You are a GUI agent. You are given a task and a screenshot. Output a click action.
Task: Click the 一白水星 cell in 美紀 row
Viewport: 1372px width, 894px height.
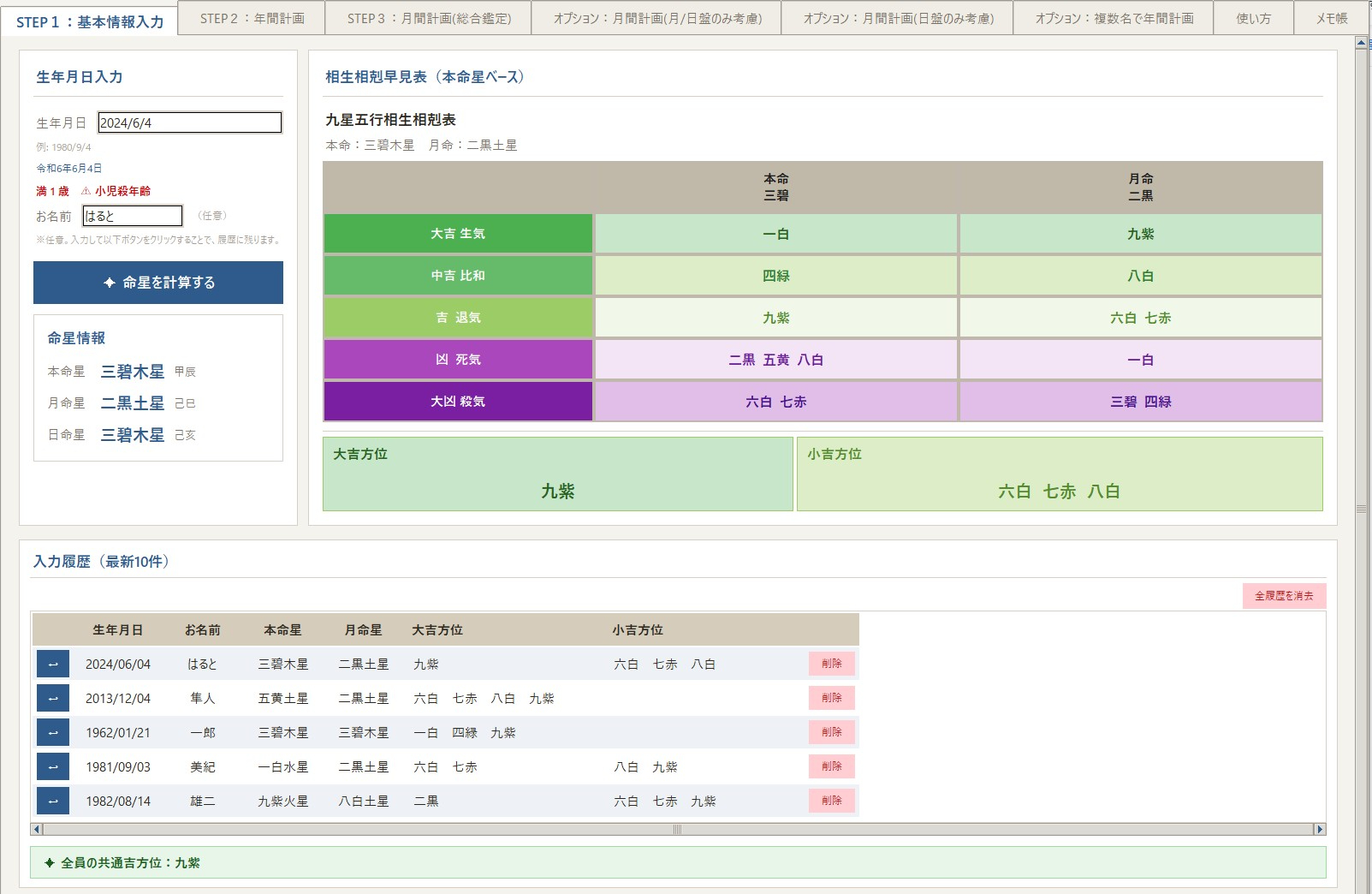[283, 767]
